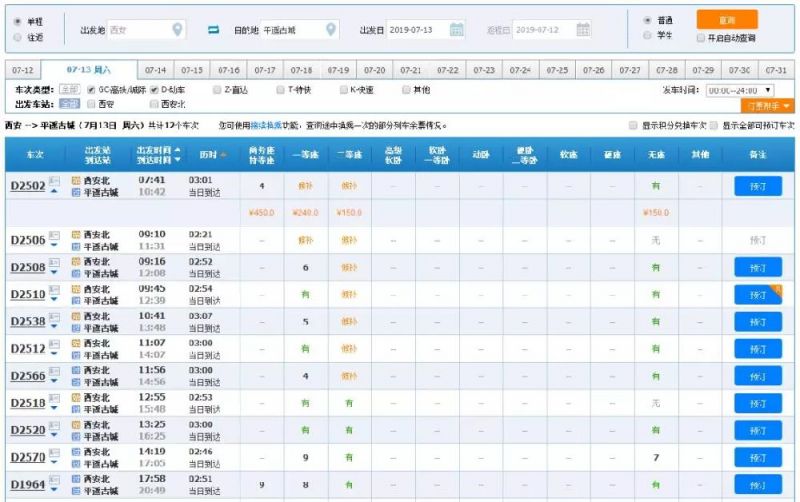
Task: Check 显示积分兑换车次 checkbox
Action: (x=633, y=125)
